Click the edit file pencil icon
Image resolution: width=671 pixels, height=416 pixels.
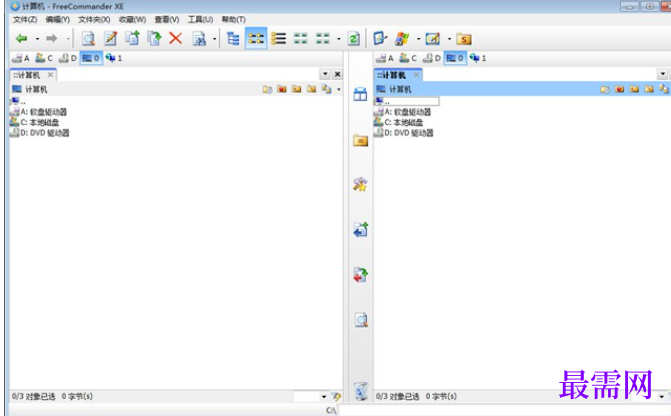click(x=110, y=39)
